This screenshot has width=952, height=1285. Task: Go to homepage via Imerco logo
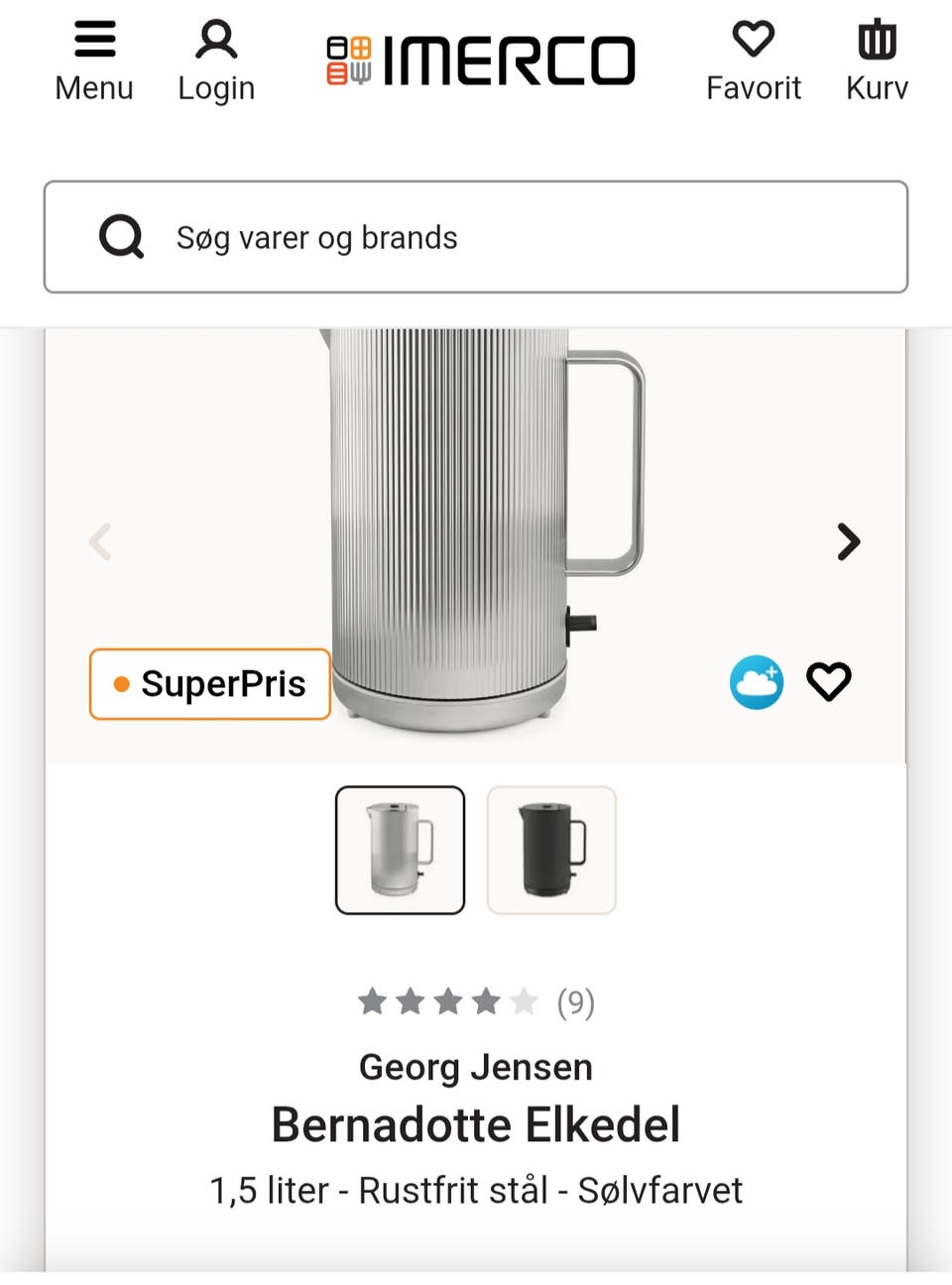(481, 60)
